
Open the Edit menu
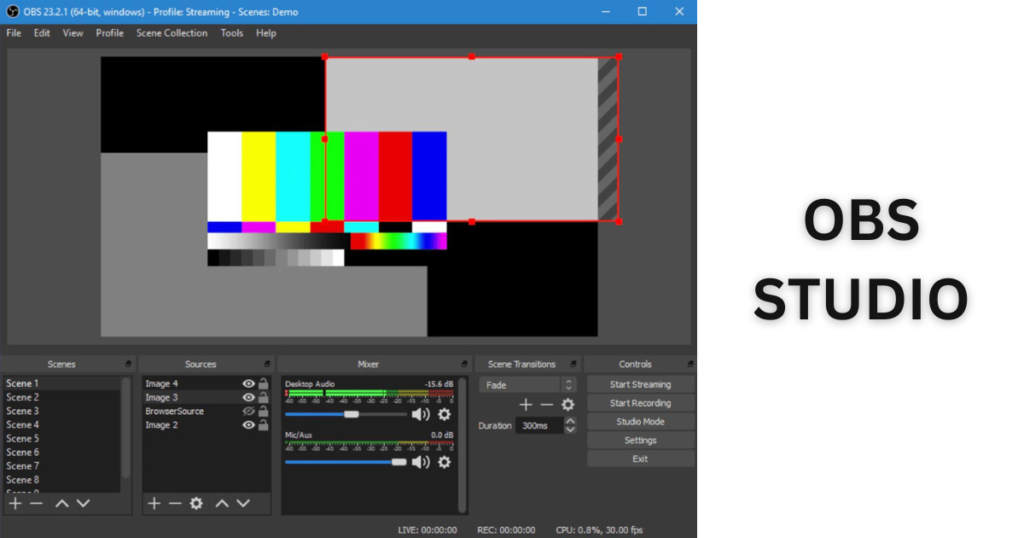(42, 33)
